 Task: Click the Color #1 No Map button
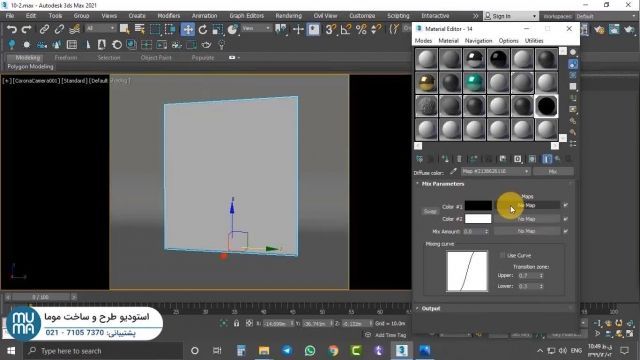(x=527, y=205)
